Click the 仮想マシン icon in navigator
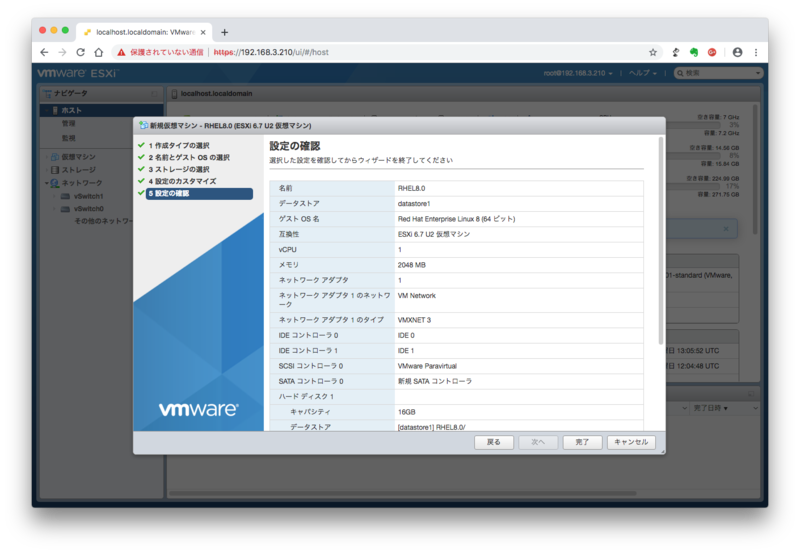The image size is (800, 553). pyautogui.click(x=55, y=157)
